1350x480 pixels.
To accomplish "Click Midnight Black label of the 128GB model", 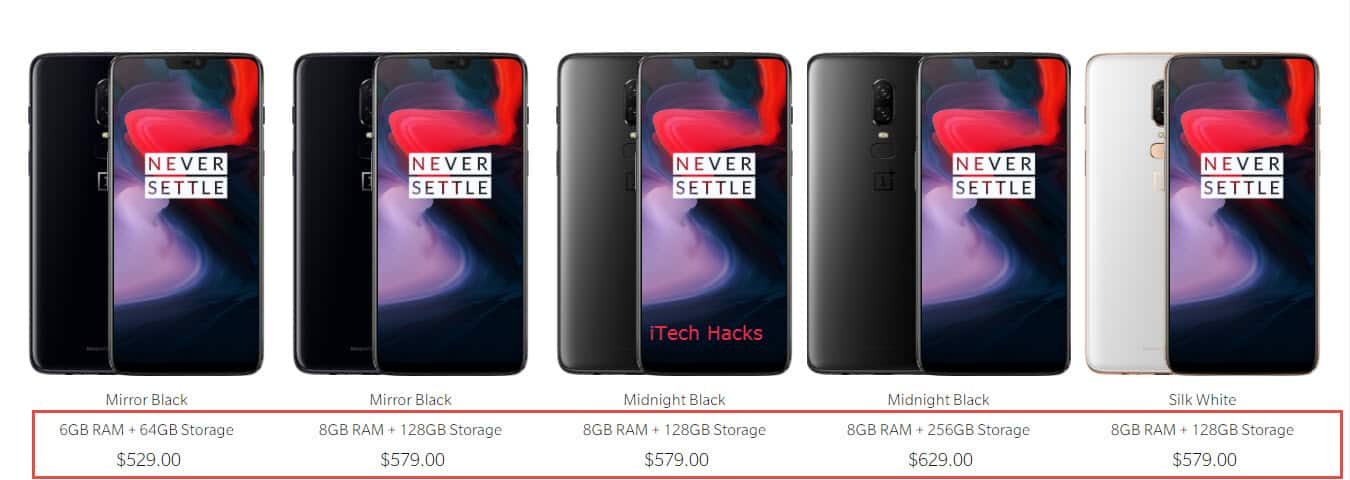I will click(674, 399).
